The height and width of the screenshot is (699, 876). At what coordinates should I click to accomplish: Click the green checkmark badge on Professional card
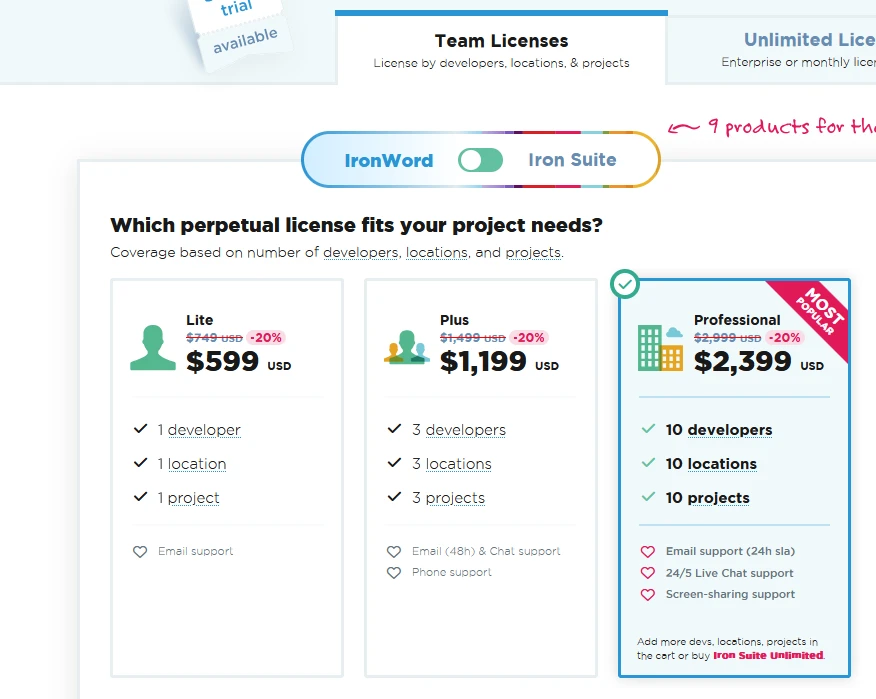pyautogui.click(x=625, y=284)
